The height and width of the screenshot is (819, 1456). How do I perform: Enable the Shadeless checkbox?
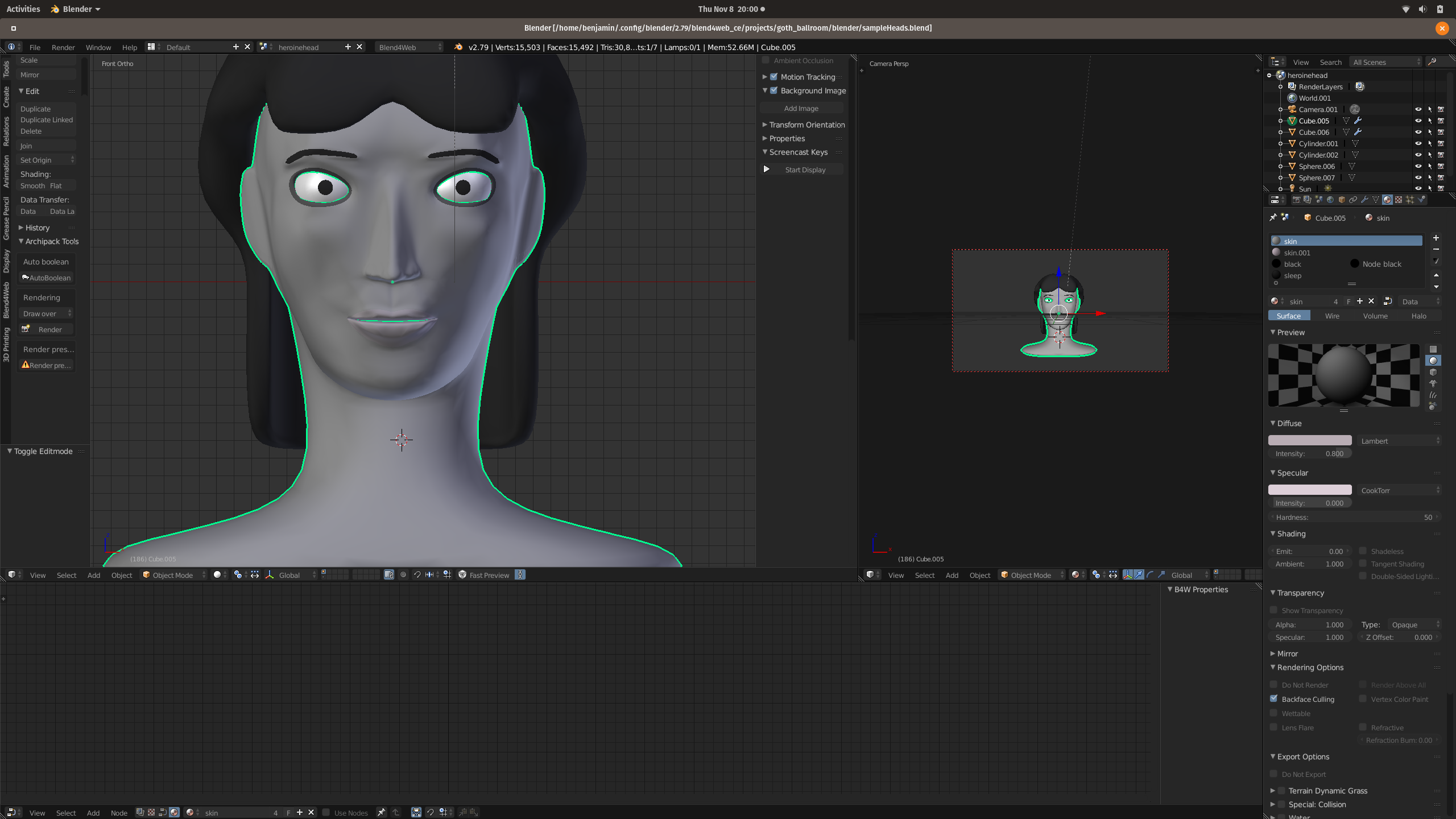tap(1363, 551)
